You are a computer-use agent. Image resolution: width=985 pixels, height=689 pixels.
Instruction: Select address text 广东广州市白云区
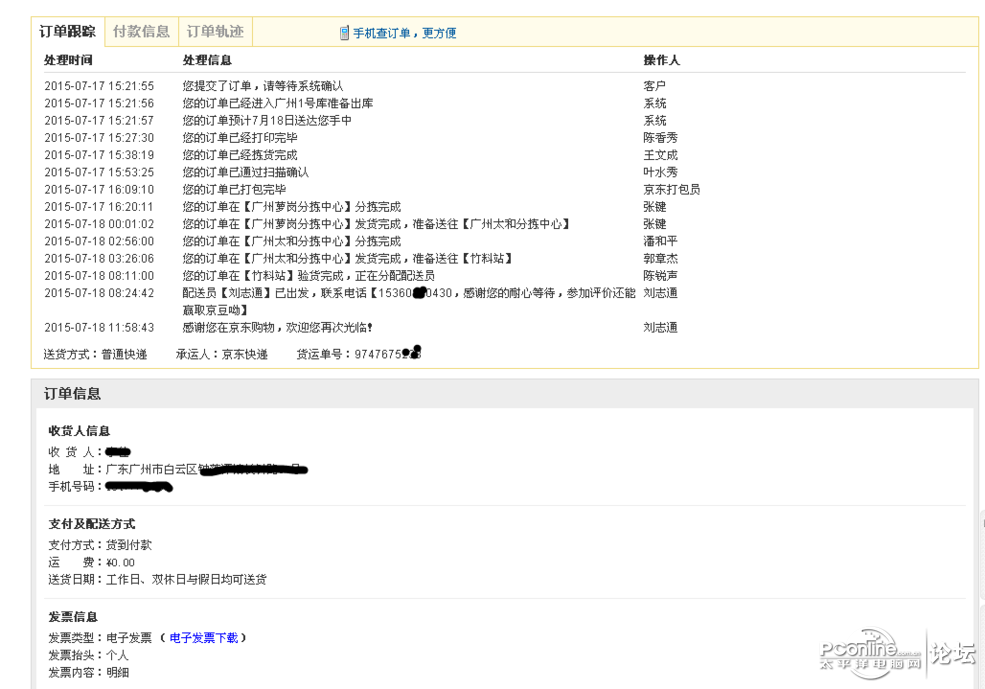click(151, 469)
